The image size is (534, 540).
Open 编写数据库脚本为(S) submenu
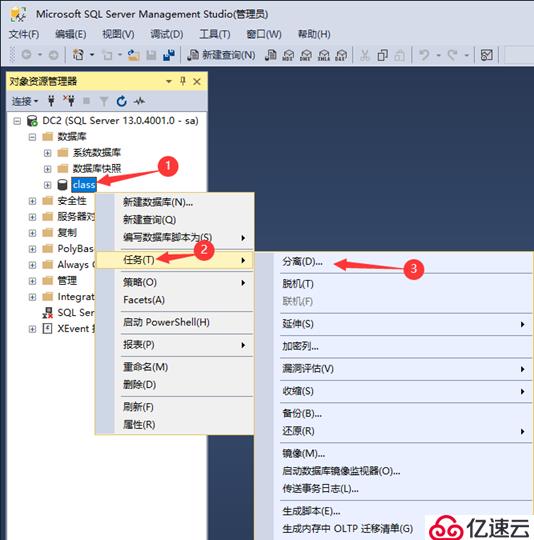[174, 237]
